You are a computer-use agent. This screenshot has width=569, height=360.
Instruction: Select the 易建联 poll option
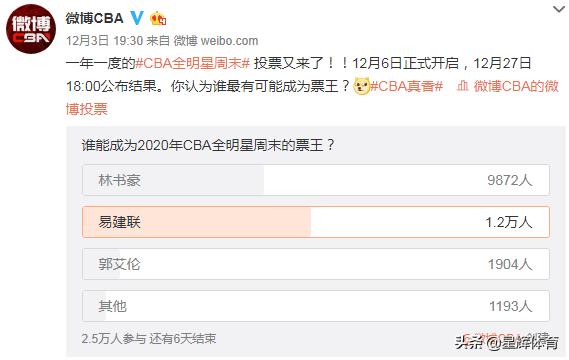pos(316,222)
